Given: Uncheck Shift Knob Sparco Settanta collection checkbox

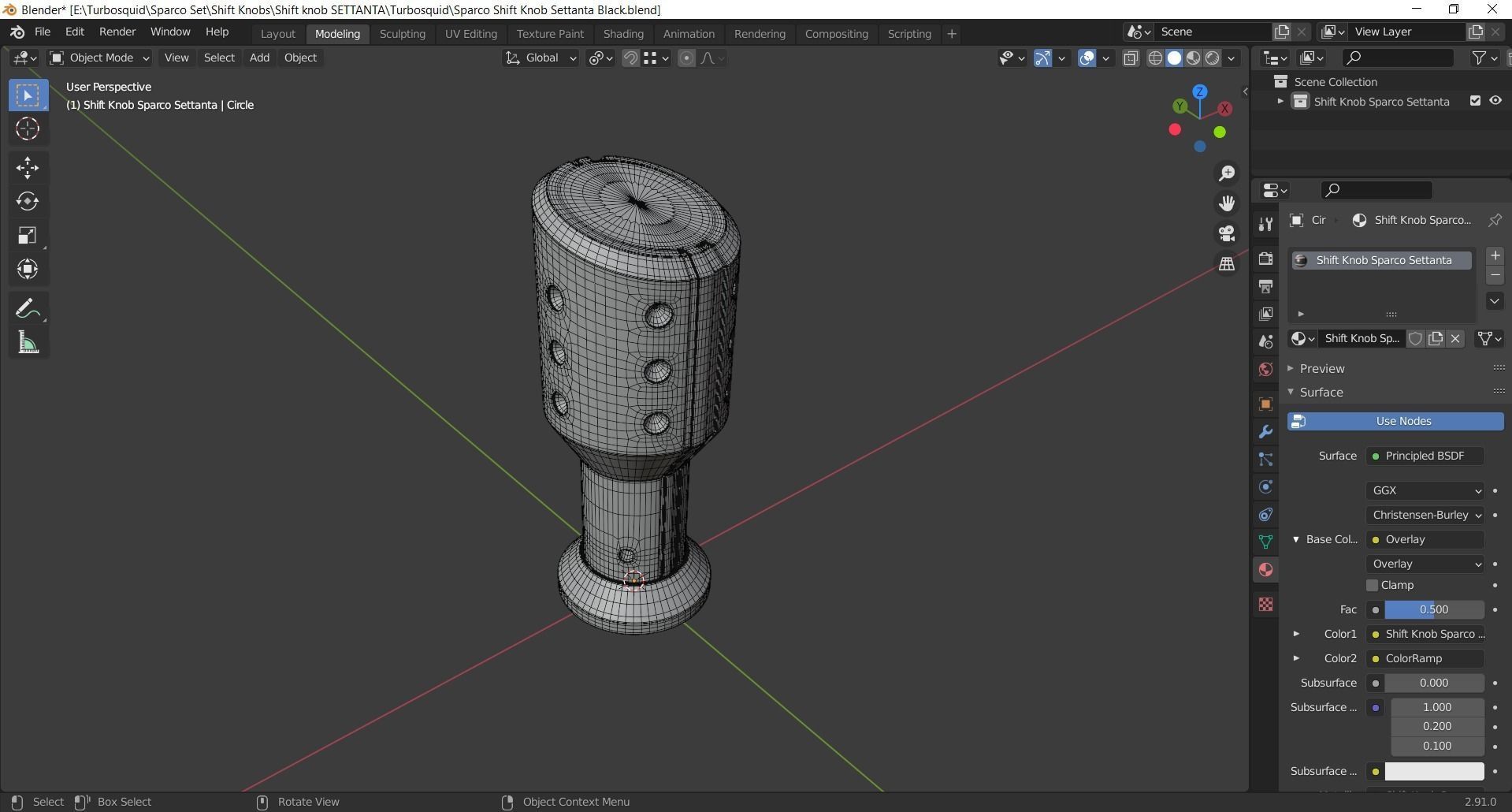Looking at the screenshot, I should 1475,101.
